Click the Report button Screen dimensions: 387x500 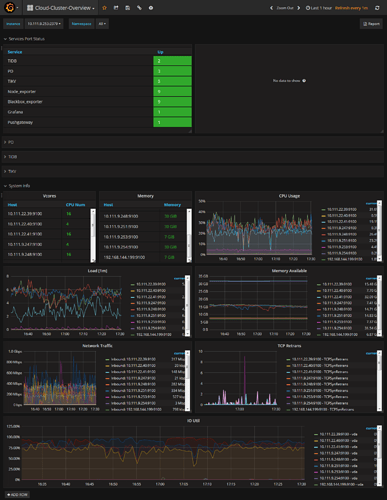pyautogui.click(x=371, y=24)
